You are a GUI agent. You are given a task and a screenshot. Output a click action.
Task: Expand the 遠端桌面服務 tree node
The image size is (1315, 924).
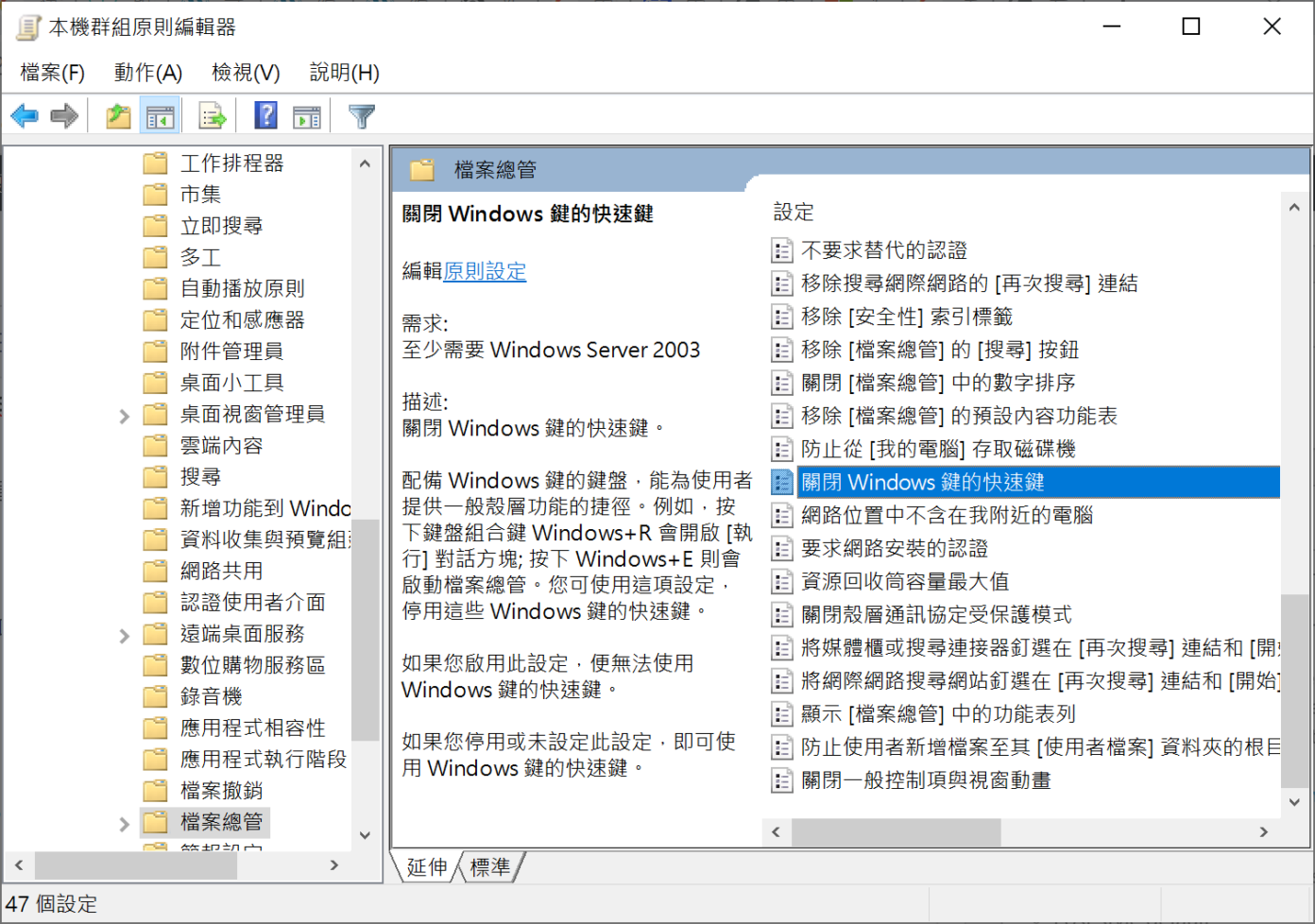(124, 636)
